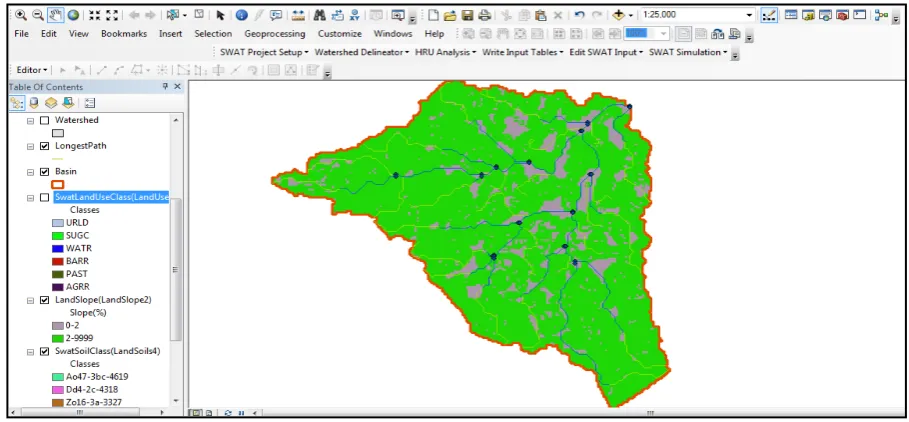
Task: Open the Table Of Contents window icon
Action: point(791,15)
